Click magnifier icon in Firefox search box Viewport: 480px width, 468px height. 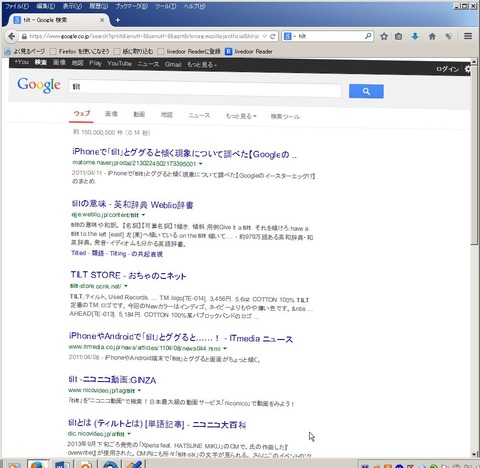pyautogui.click(x=368, y=36)
